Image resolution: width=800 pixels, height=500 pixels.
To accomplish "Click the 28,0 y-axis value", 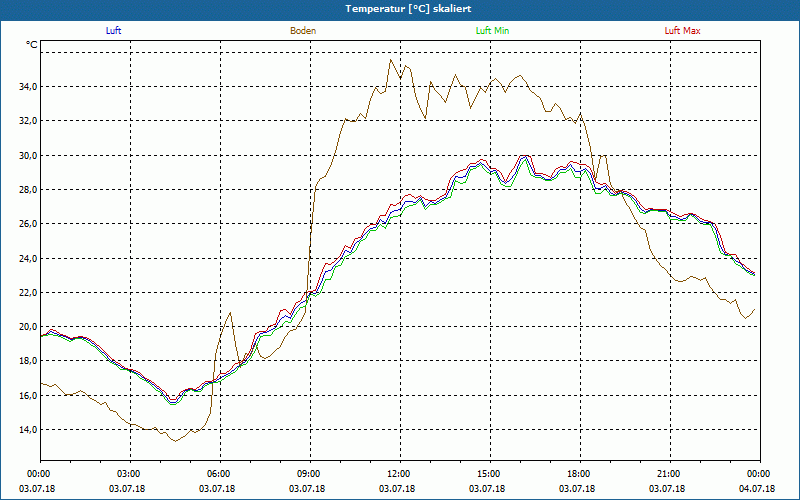I will click(x=28, y=190).
